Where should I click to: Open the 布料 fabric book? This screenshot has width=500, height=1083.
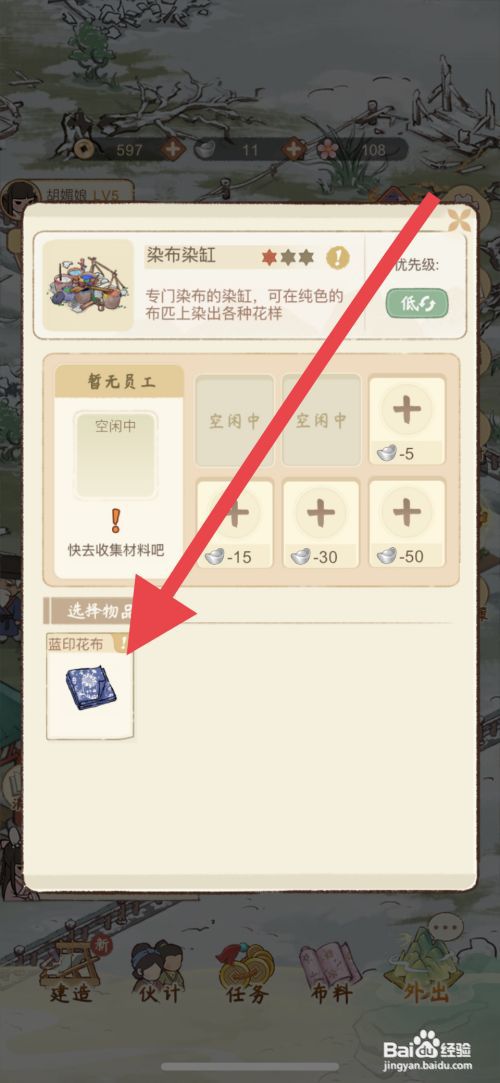pos(332,972)
